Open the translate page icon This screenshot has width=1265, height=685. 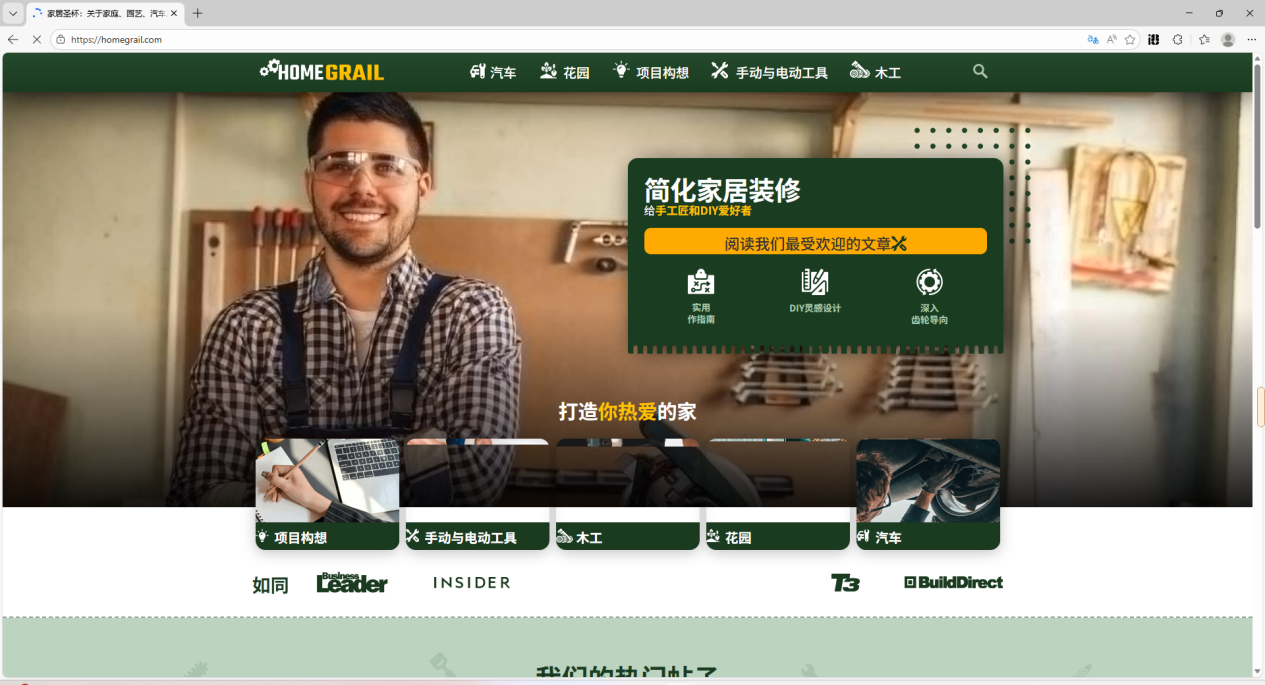click(1092, 39)
